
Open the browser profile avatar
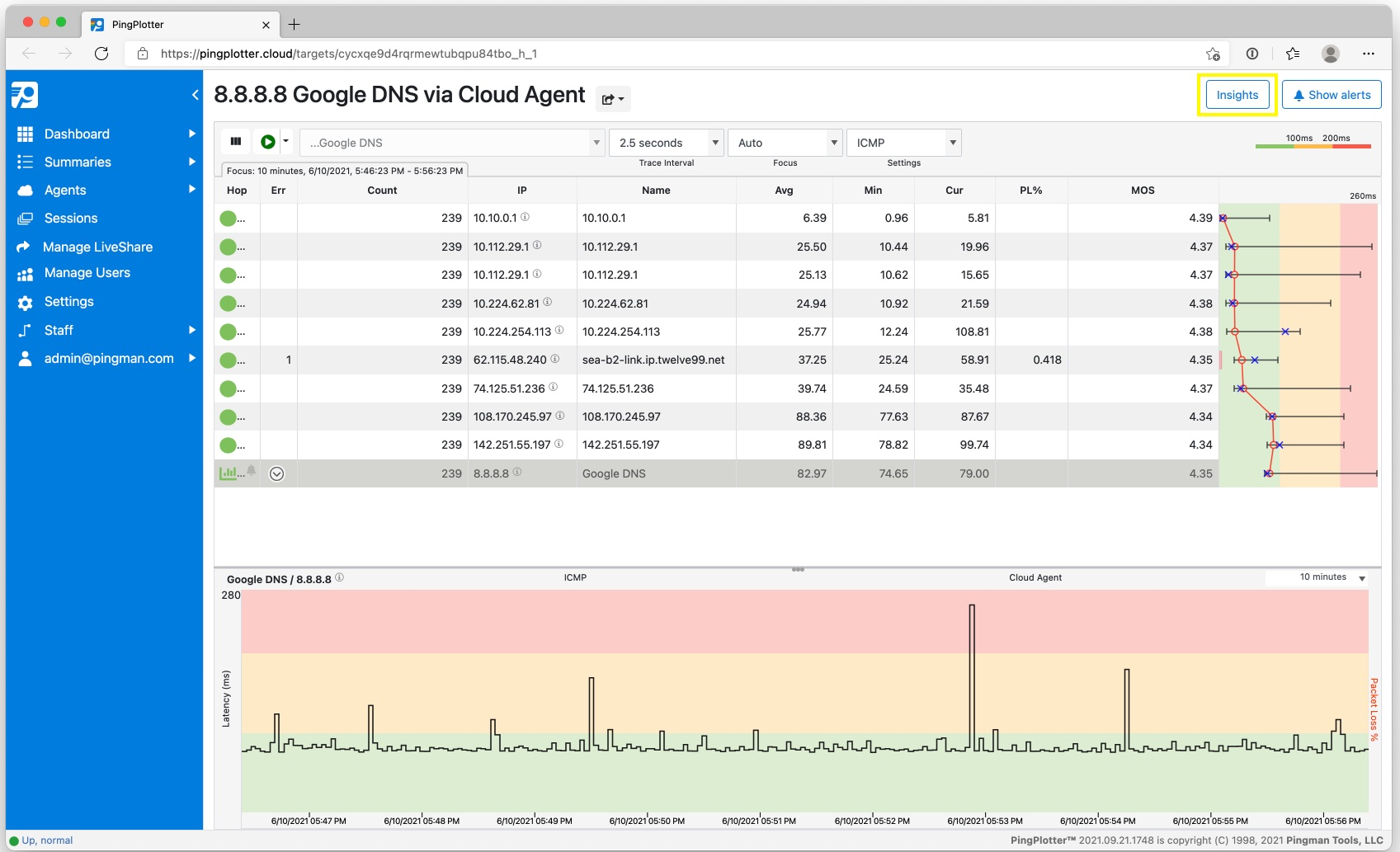coord(1330,54)
